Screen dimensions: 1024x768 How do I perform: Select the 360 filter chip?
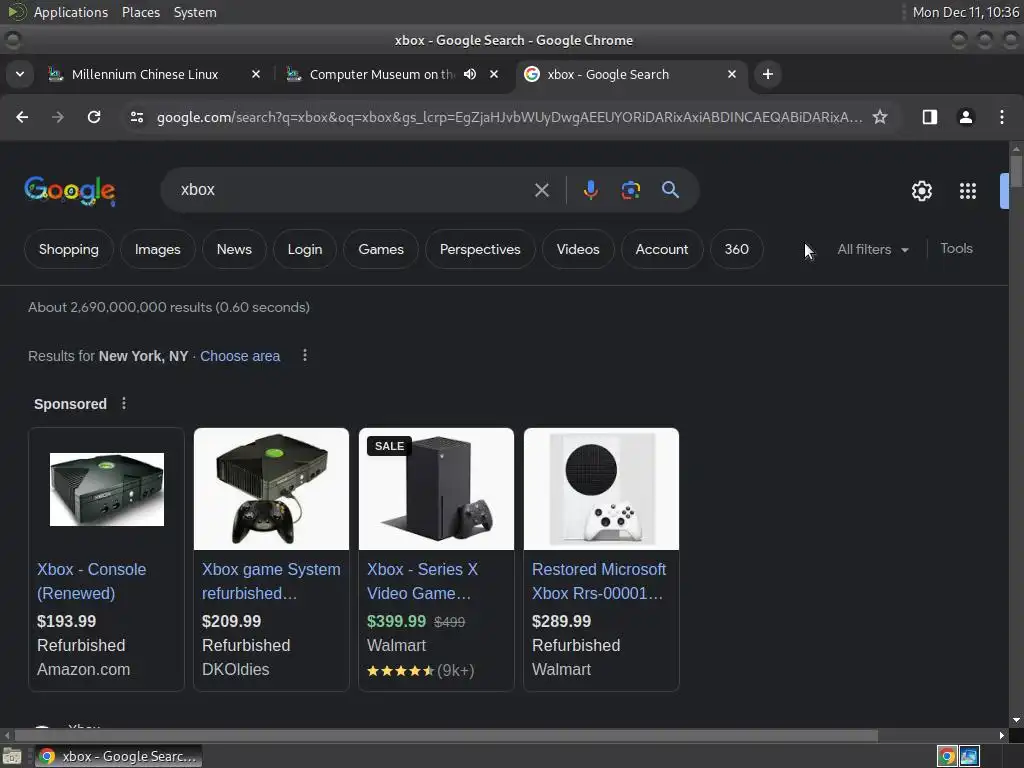point(737,249)
